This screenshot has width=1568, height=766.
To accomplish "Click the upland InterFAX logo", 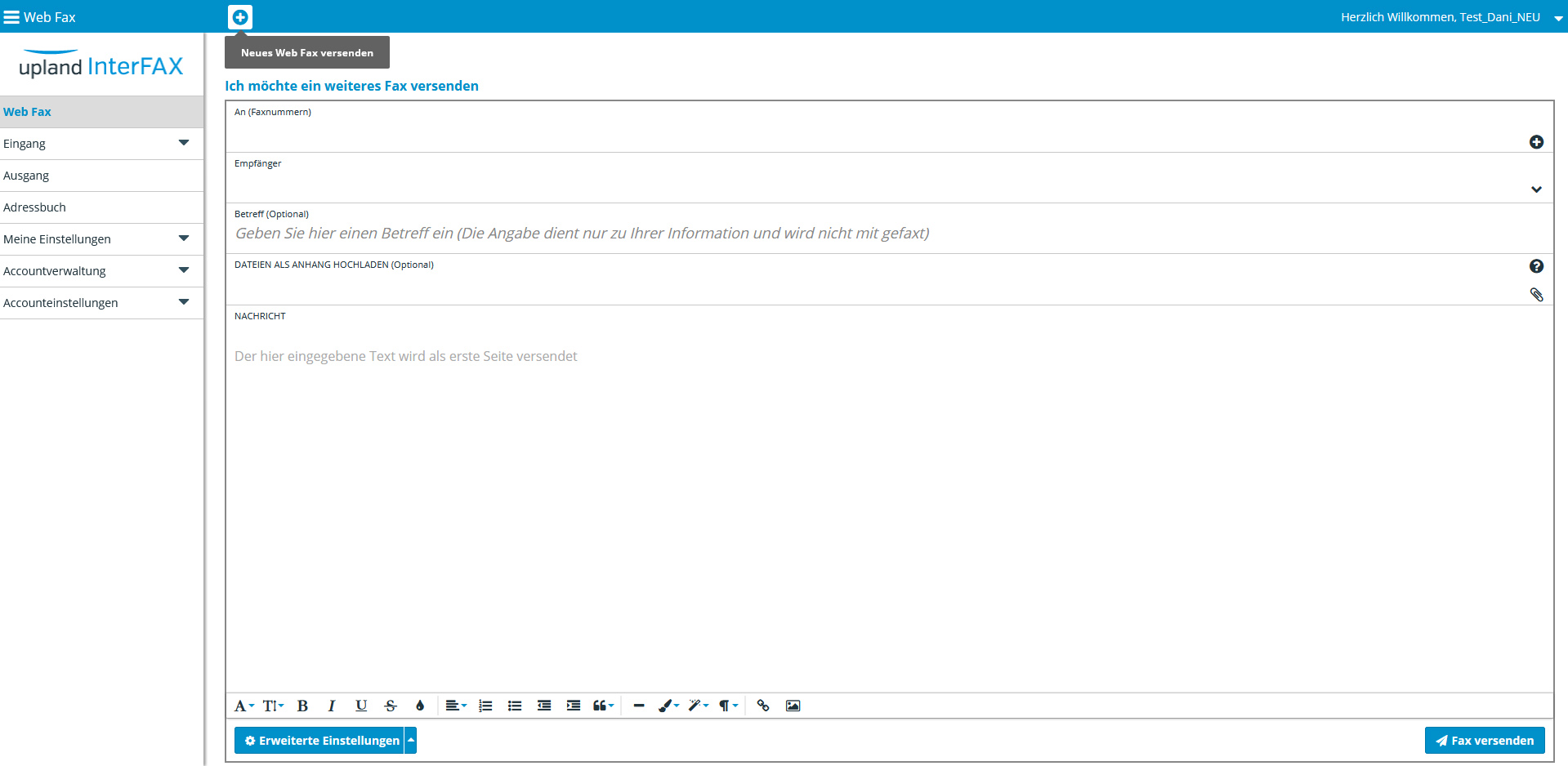I will [x=101, y=64].
